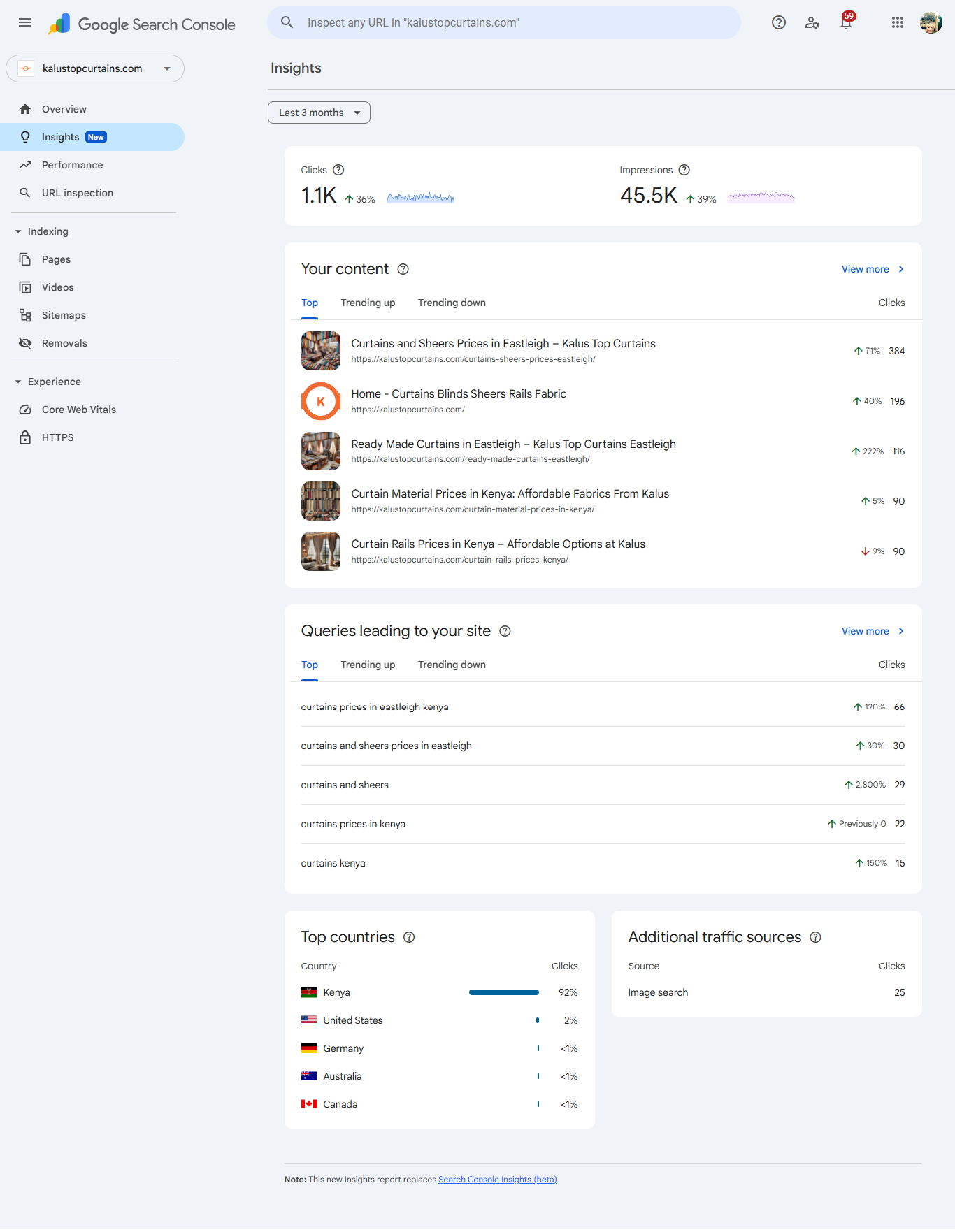955x1232 pixels.
Task: Open the Last 3 months date range dropdown
Action: [319, 113]
